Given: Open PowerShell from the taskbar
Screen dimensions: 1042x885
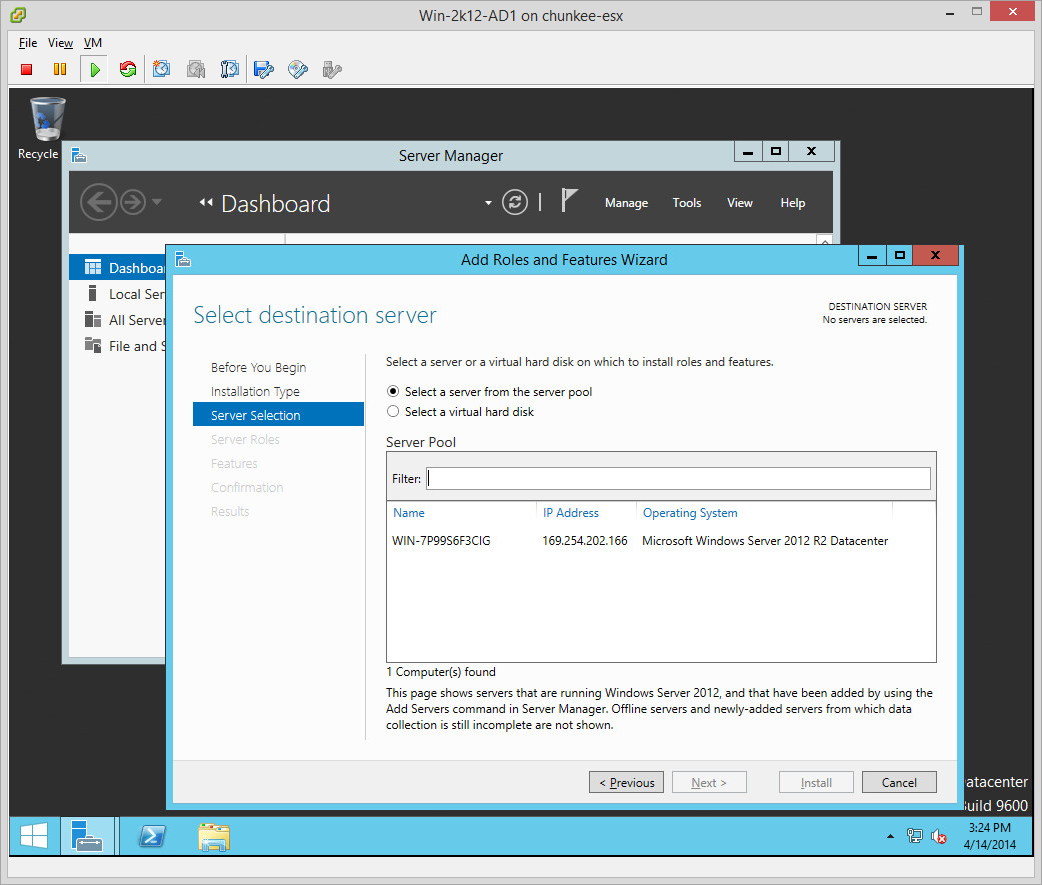Looking at the screenshot, I should [152, 836].
